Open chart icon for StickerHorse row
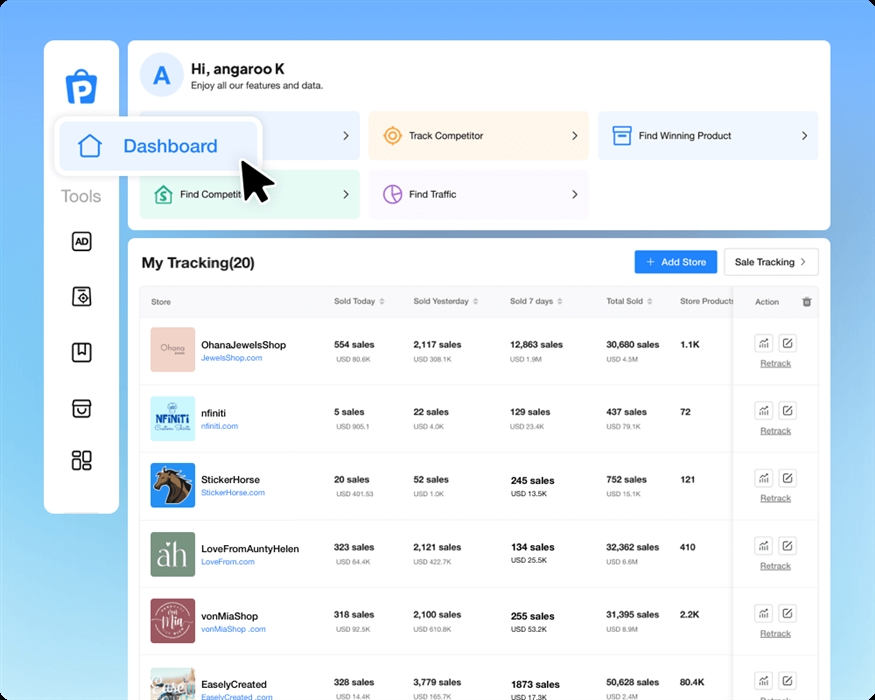This screenshot has height=700, width=875. coord(764,478)
